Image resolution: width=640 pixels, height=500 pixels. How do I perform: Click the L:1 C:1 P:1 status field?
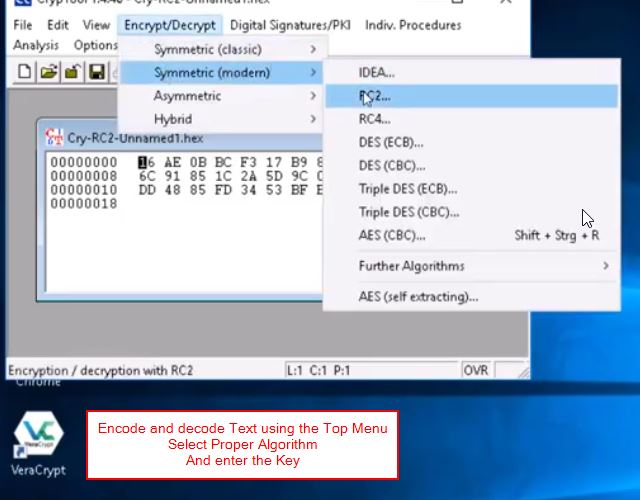(371, 370)
